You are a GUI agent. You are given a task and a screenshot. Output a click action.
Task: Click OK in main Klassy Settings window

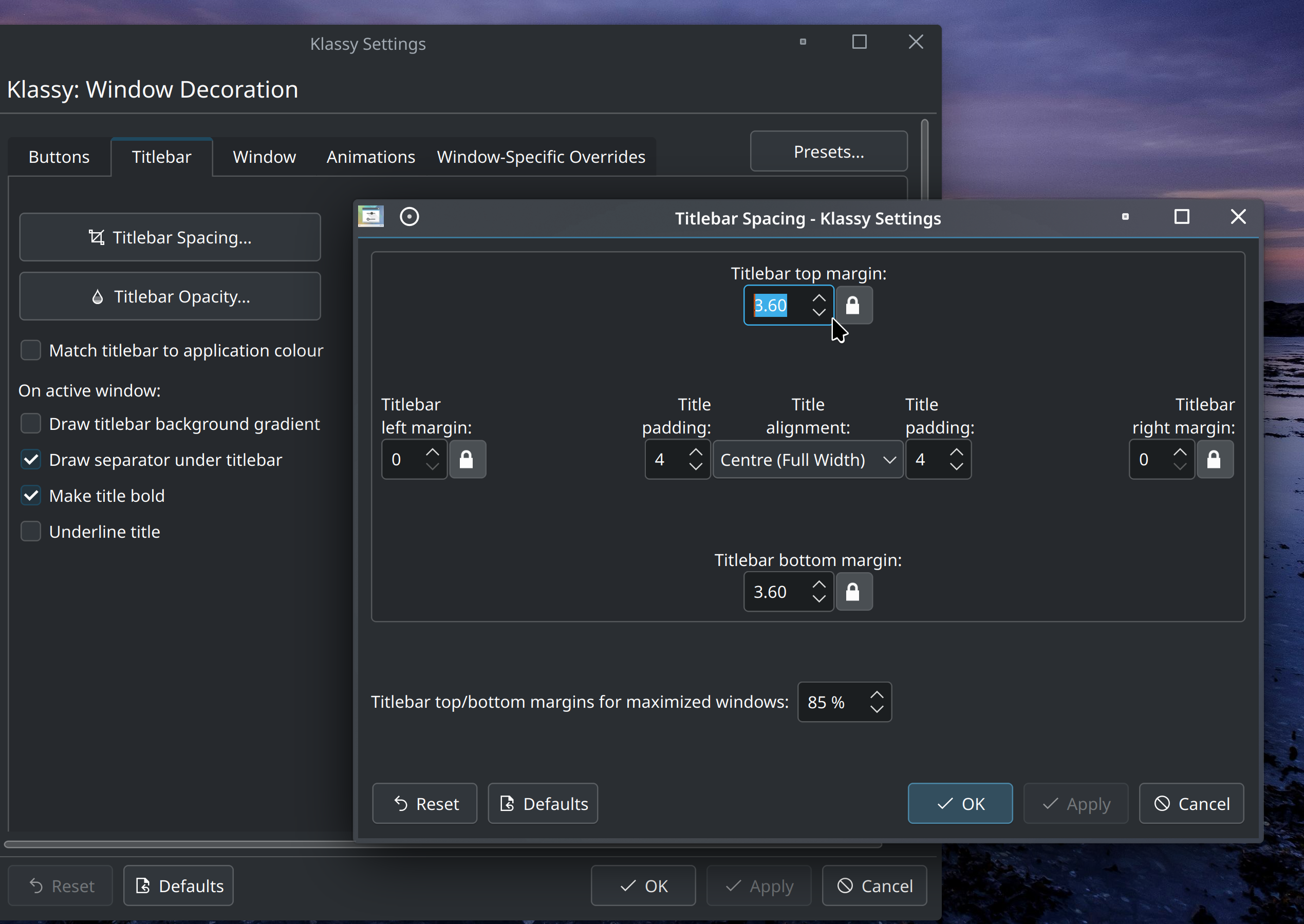pyautogui.click(x=643, y=886)
